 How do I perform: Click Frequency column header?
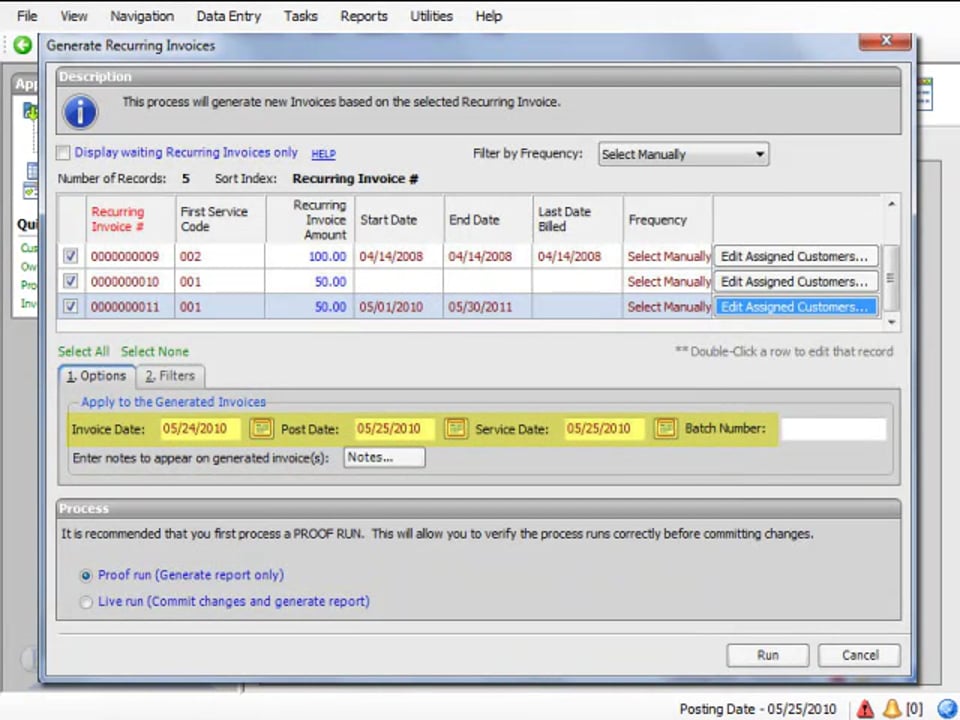click(667, 219)
